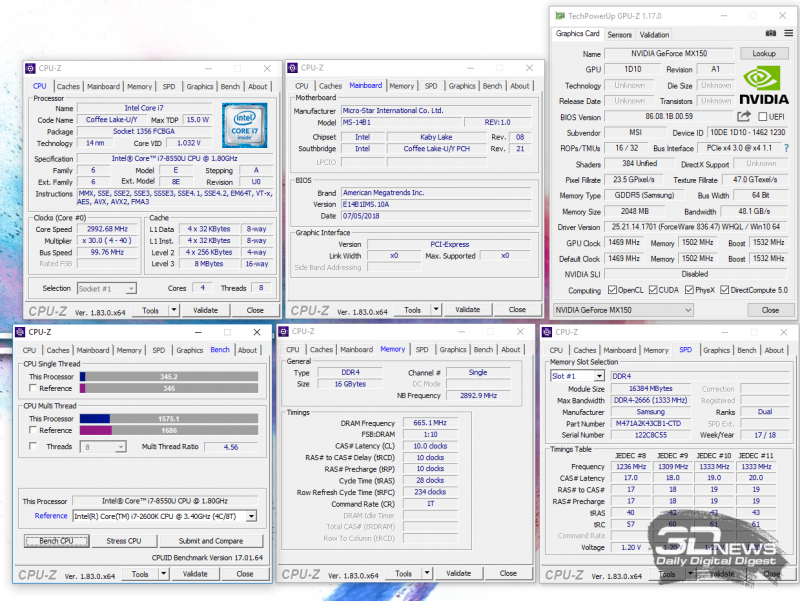The height and width of the screenshot is (601, 800).
Task: Open the Slot #1 memory slot dropdown
Action: pos(577,376)
